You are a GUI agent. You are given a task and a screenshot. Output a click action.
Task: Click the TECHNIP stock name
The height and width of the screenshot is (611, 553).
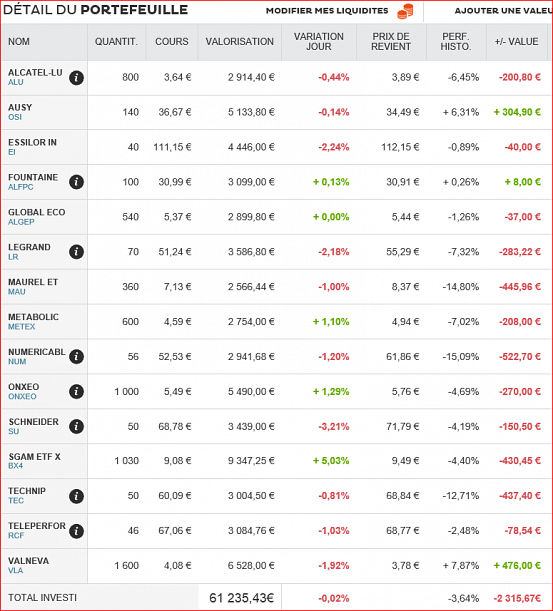[27, 491]
